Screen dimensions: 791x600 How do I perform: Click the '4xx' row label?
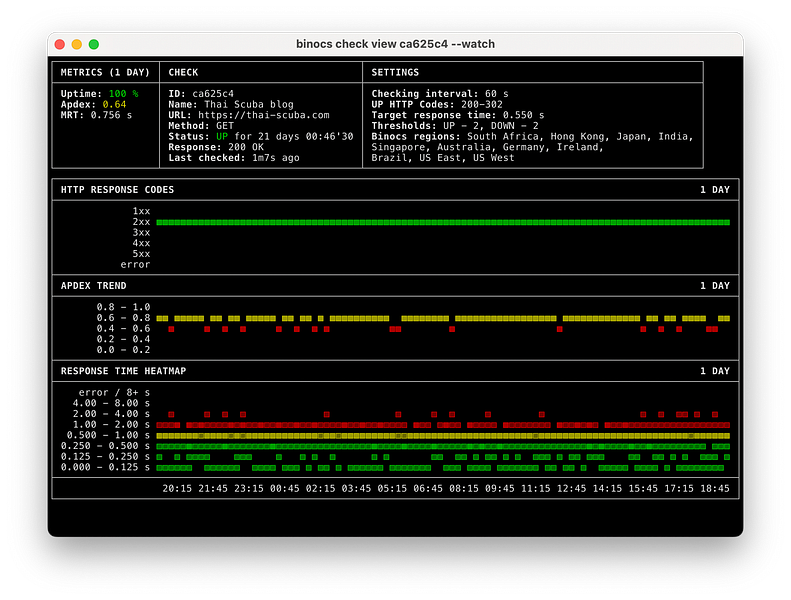pos(141,243)
